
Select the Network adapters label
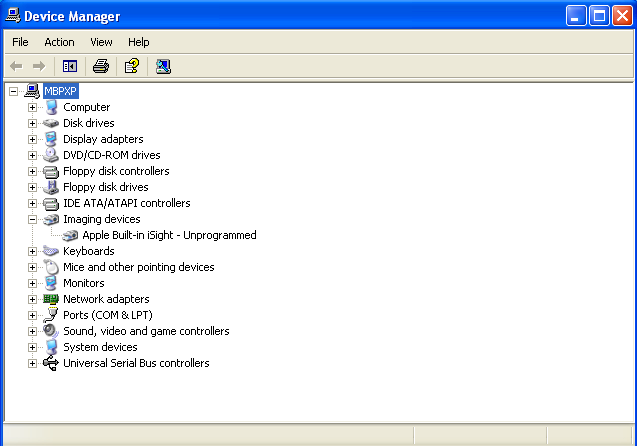[106, 299]
